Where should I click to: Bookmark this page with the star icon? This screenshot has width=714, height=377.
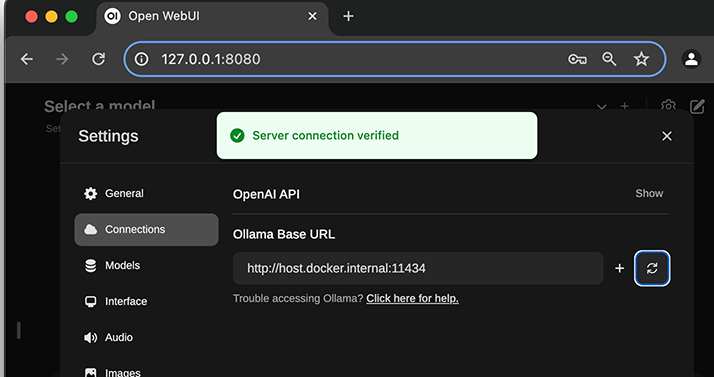[x=641, y=59]
